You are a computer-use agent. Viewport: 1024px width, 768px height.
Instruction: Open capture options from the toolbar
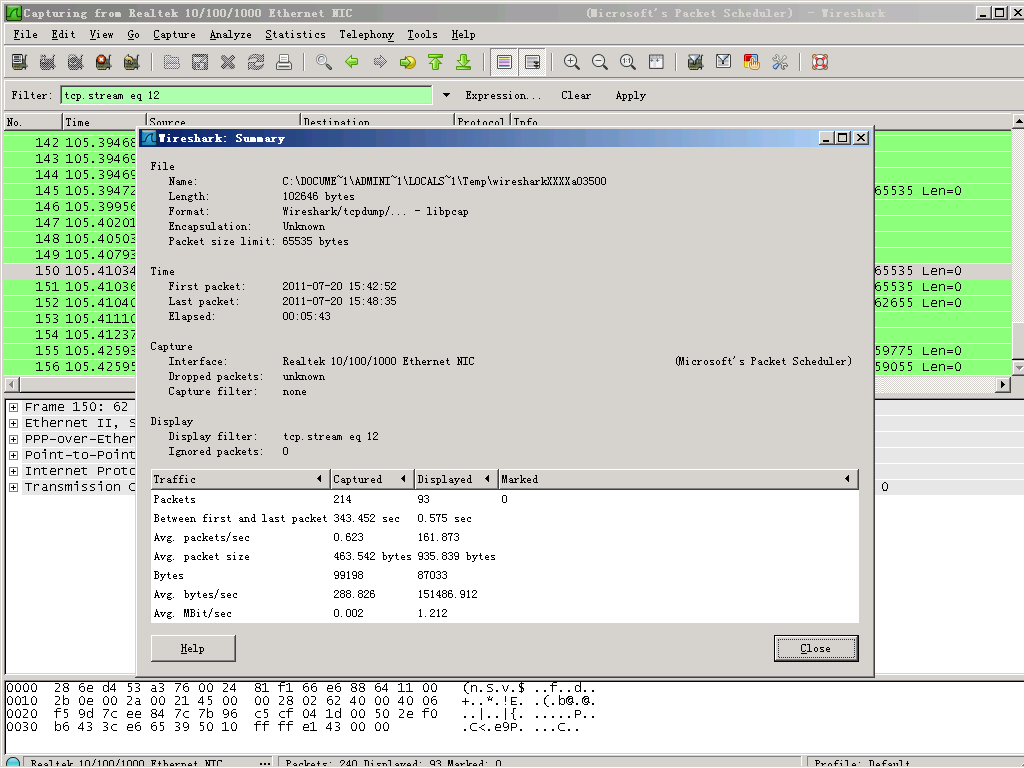(48, 62)
